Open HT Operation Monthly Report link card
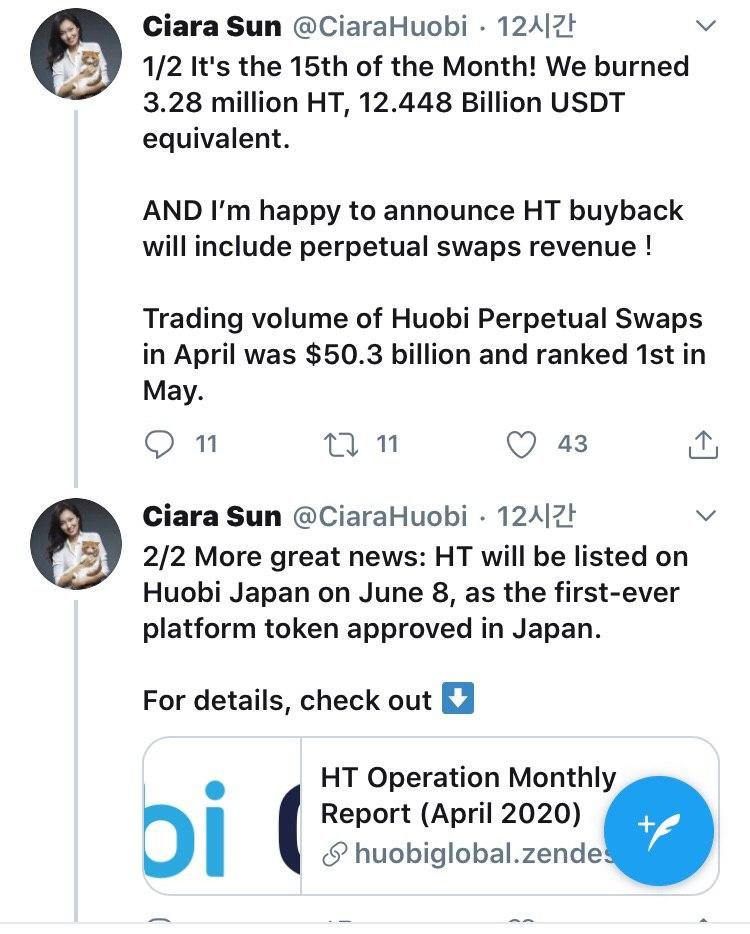Screen dimensions: 750x934 click(x=431, y=816)
